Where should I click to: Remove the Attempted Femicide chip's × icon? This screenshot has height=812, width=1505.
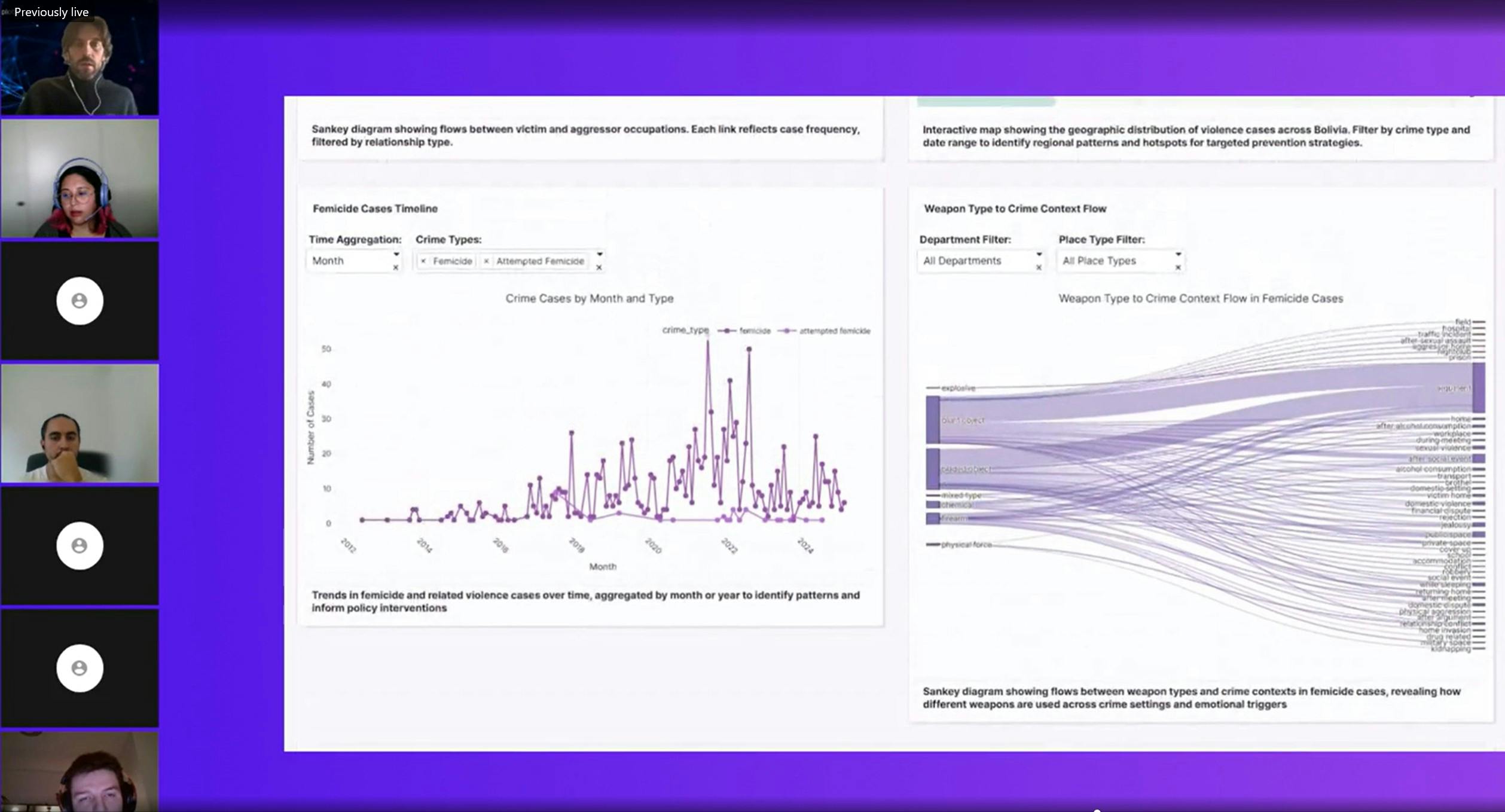[487, 261]
